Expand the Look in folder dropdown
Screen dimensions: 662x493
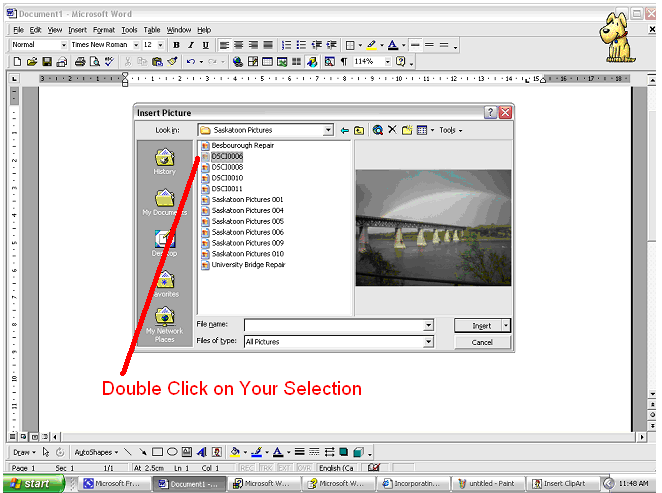(x=328, y=130)
